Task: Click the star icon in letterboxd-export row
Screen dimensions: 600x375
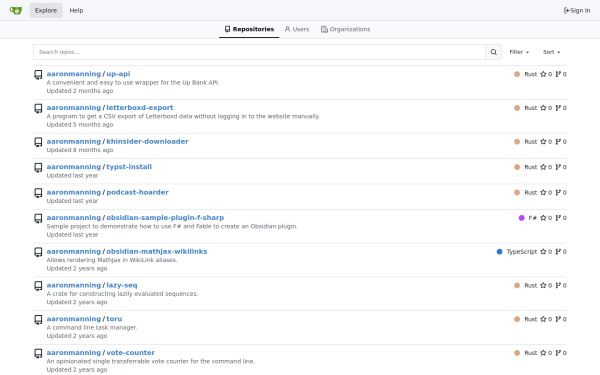Action: (x=543, y=108)
